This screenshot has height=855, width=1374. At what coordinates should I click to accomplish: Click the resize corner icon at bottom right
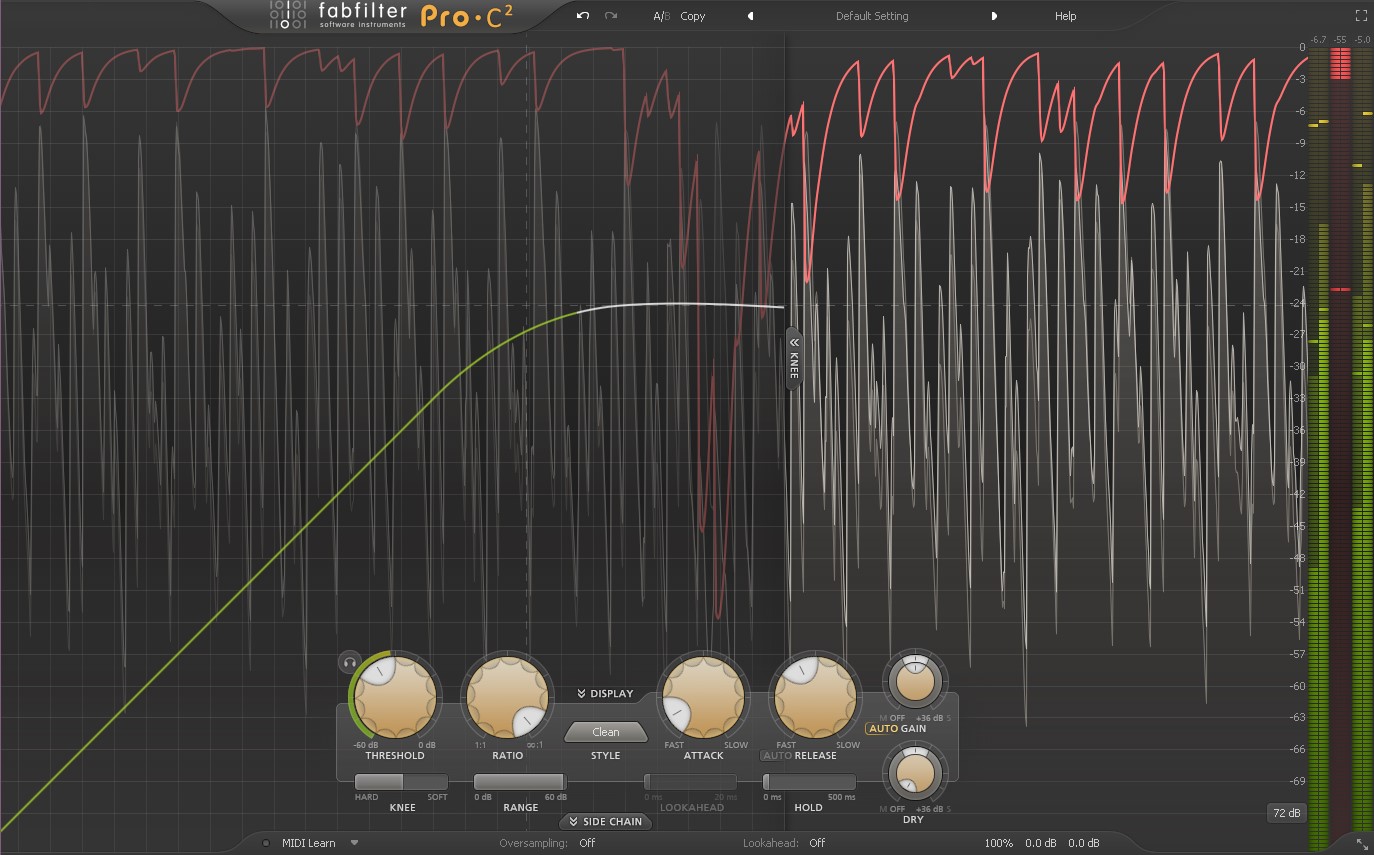(1361, 844)
